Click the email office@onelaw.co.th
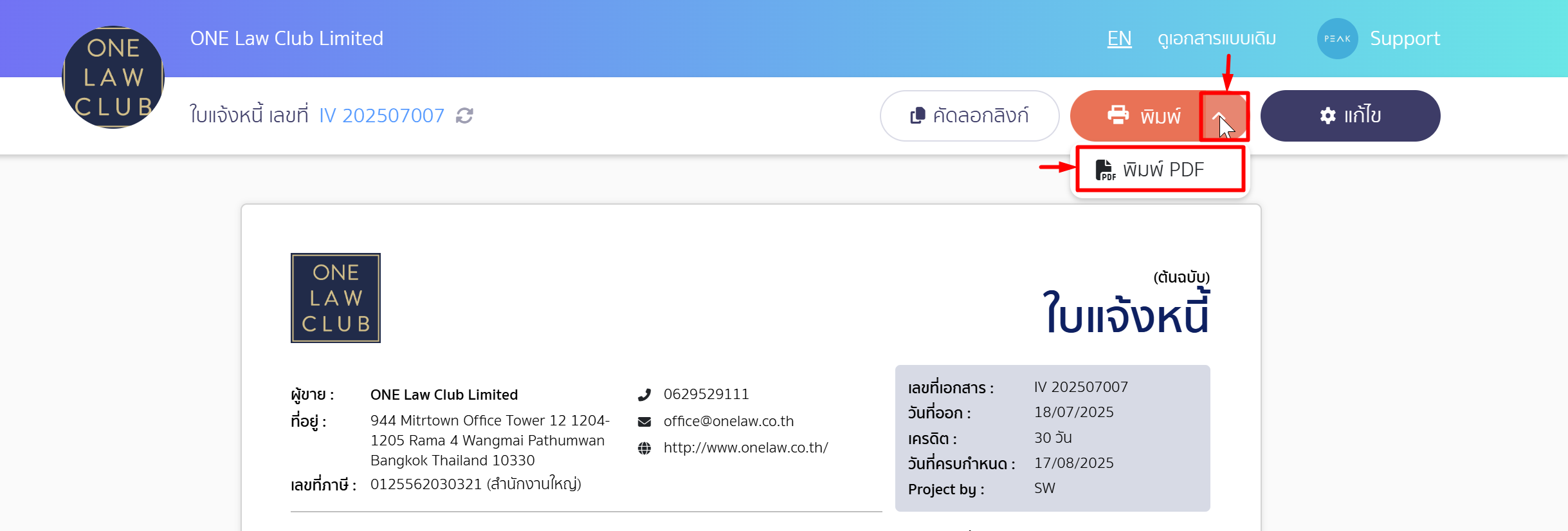This screenshot has width=1568, height=531. [x=729, y=422]
